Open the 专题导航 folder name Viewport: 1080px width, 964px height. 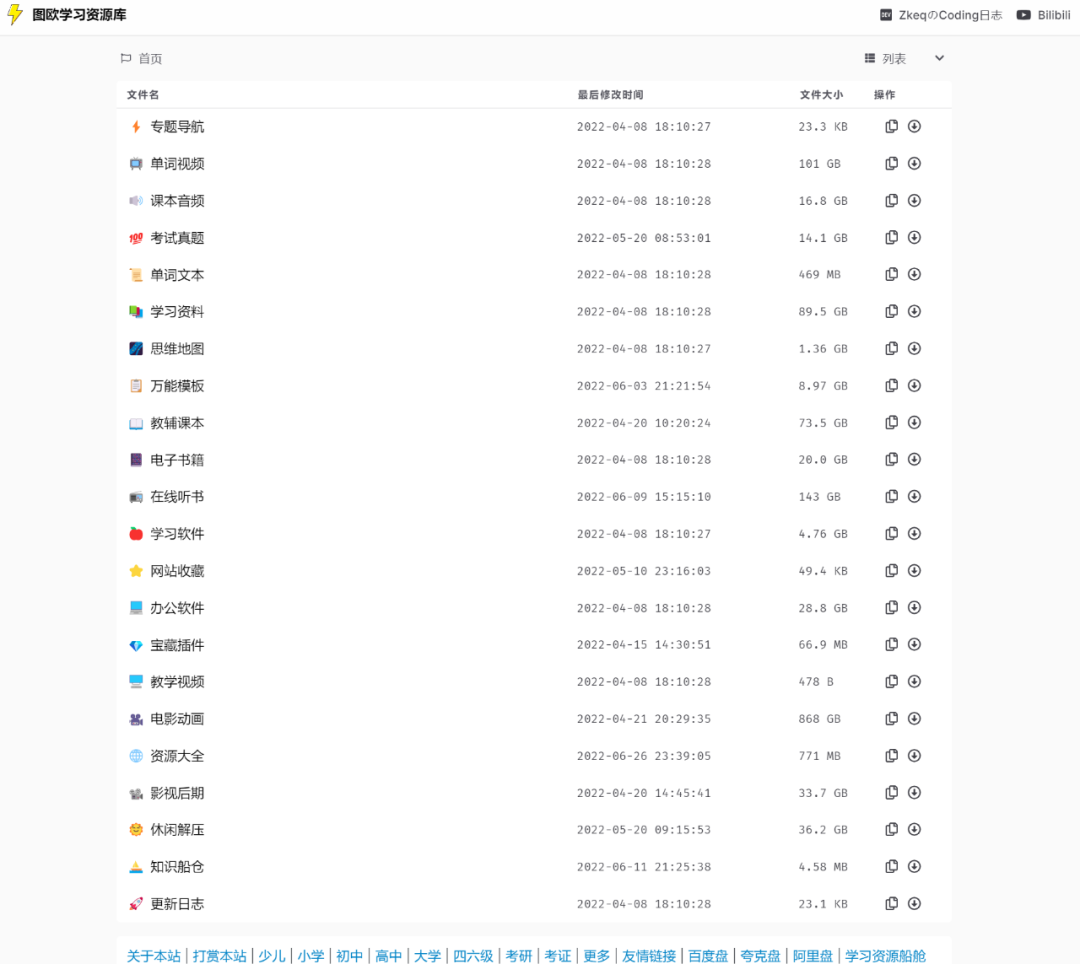(x=177, y=127)
